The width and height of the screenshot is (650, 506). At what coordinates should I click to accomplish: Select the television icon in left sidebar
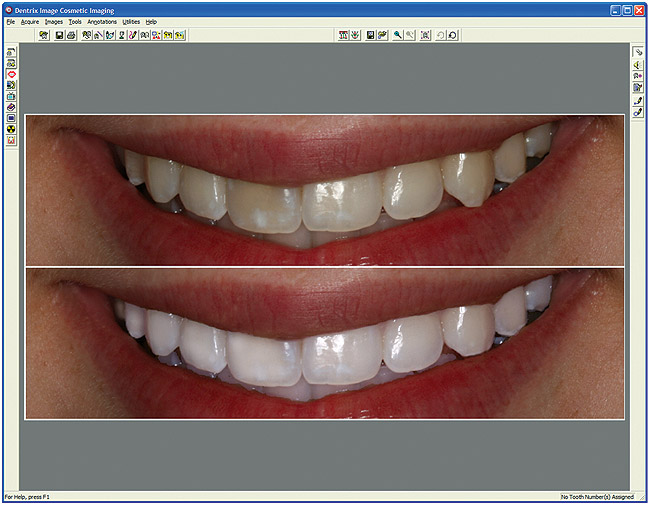pos(11,96)
